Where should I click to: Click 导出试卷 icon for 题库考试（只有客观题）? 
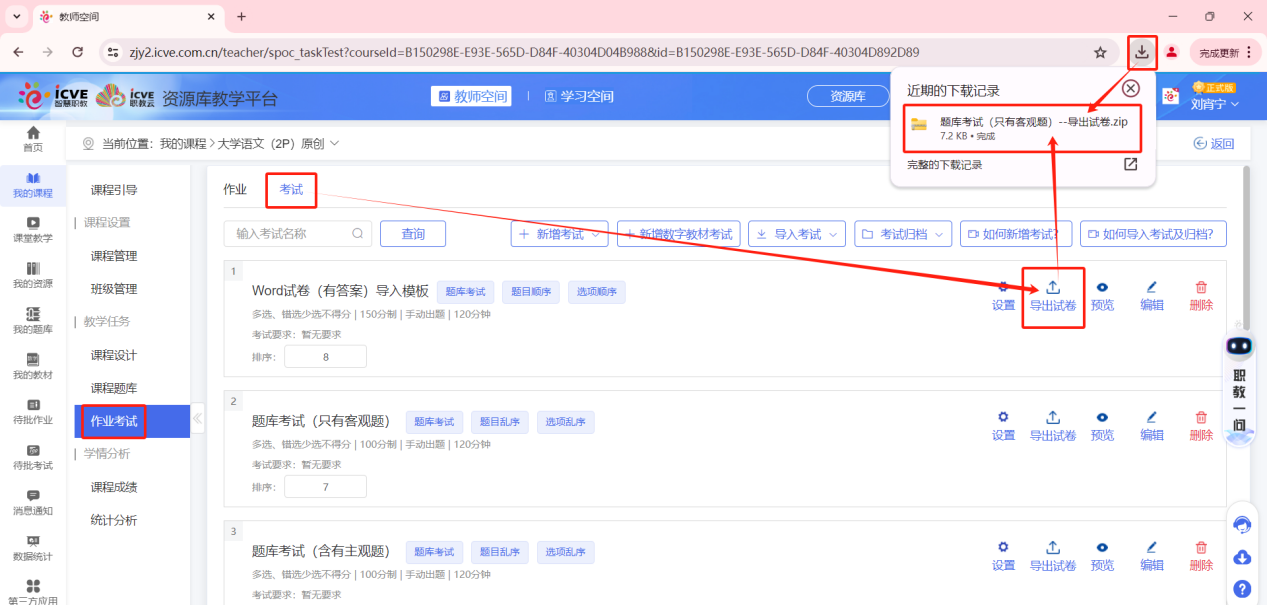click(x=1052, y=420)
